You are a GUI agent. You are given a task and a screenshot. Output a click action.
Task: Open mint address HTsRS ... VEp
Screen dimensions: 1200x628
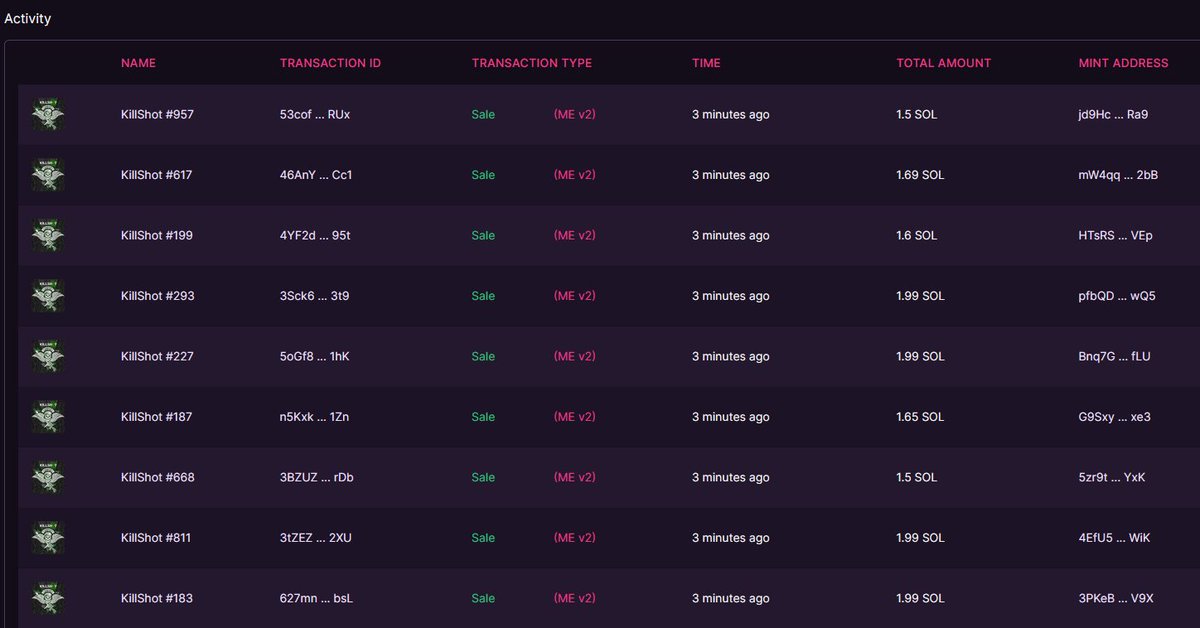[1115, 235]
